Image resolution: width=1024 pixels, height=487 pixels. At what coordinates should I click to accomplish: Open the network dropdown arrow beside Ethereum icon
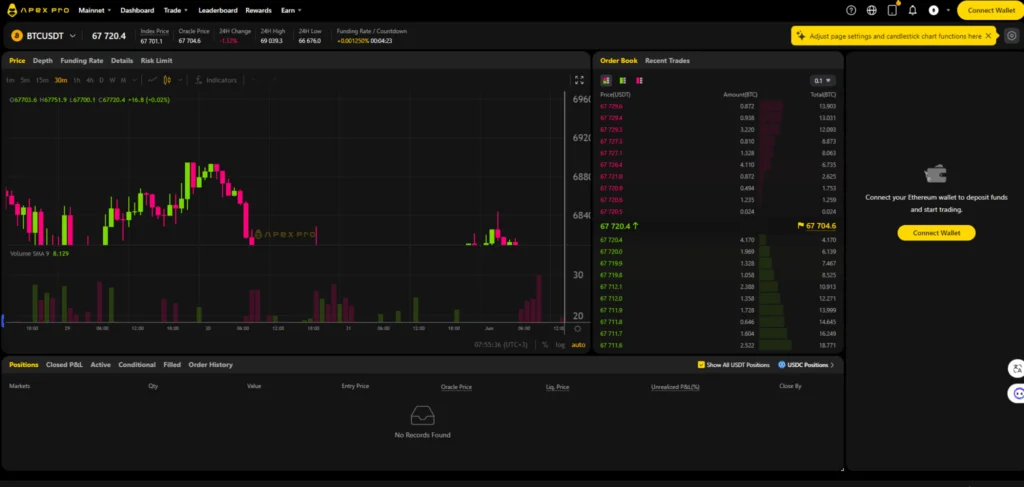[946, 10]
